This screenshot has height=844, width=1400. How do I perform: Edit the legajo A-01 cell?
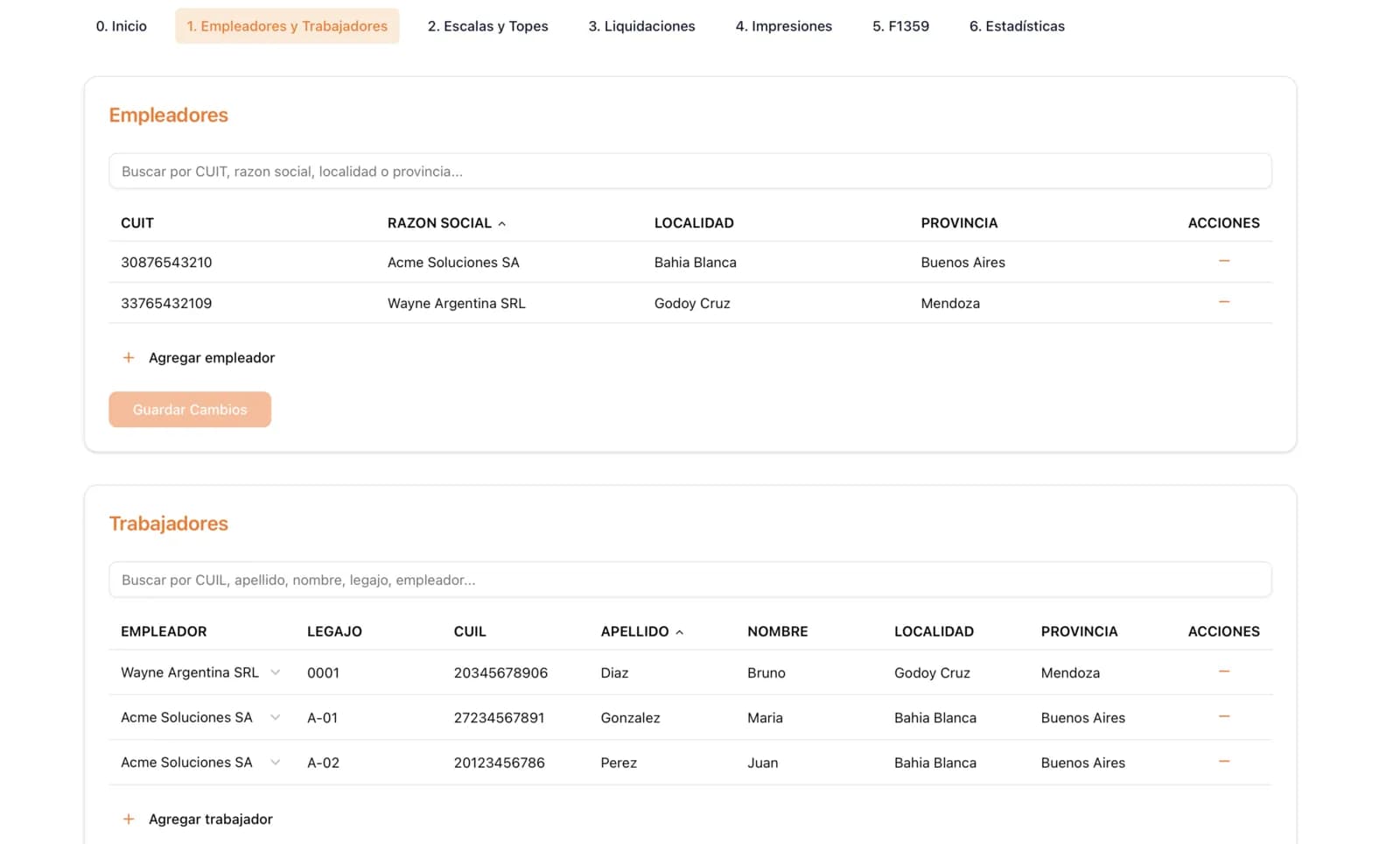323,718
